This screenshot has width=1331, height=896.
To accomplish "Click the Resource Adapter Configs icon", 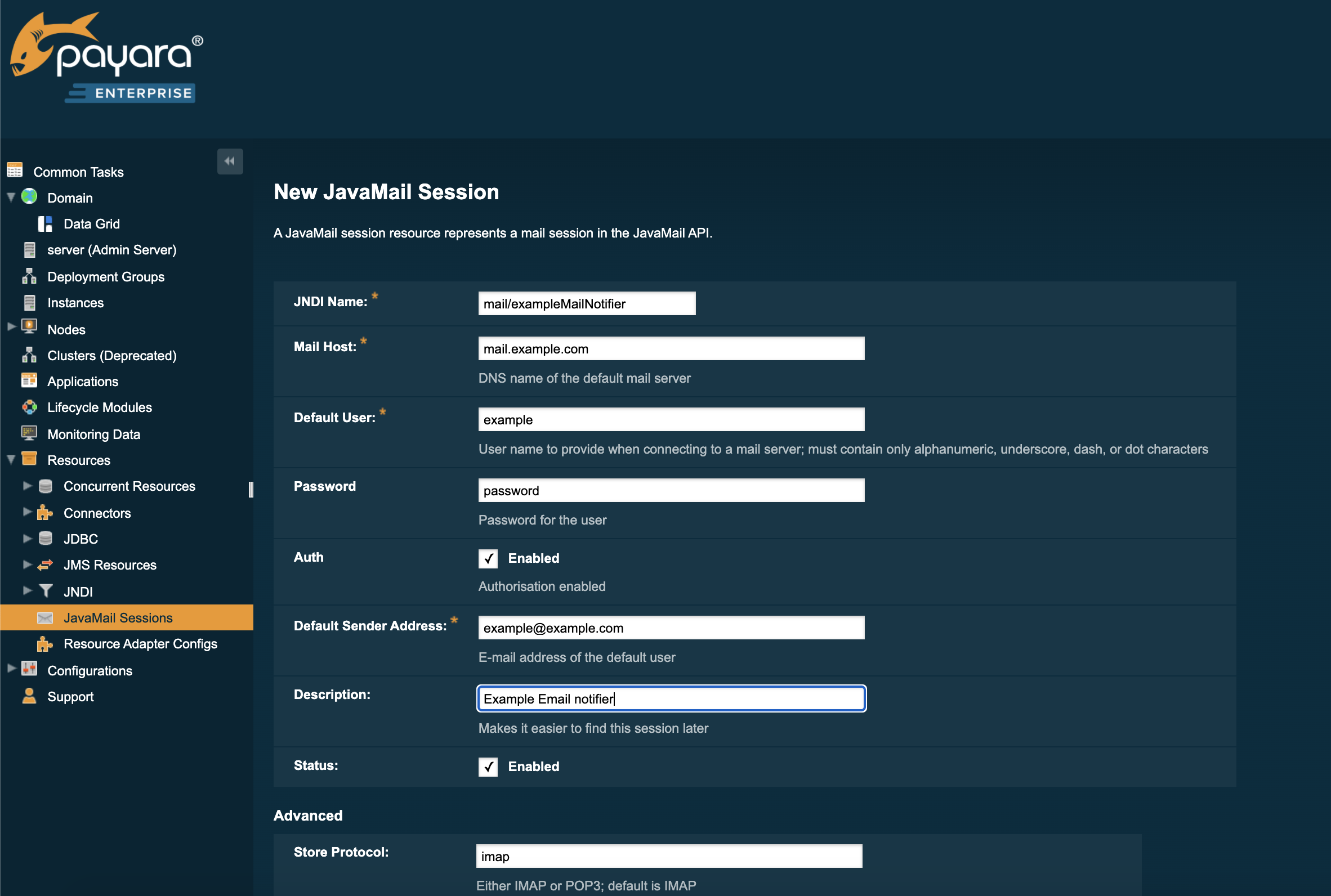I will click(44, 643).
